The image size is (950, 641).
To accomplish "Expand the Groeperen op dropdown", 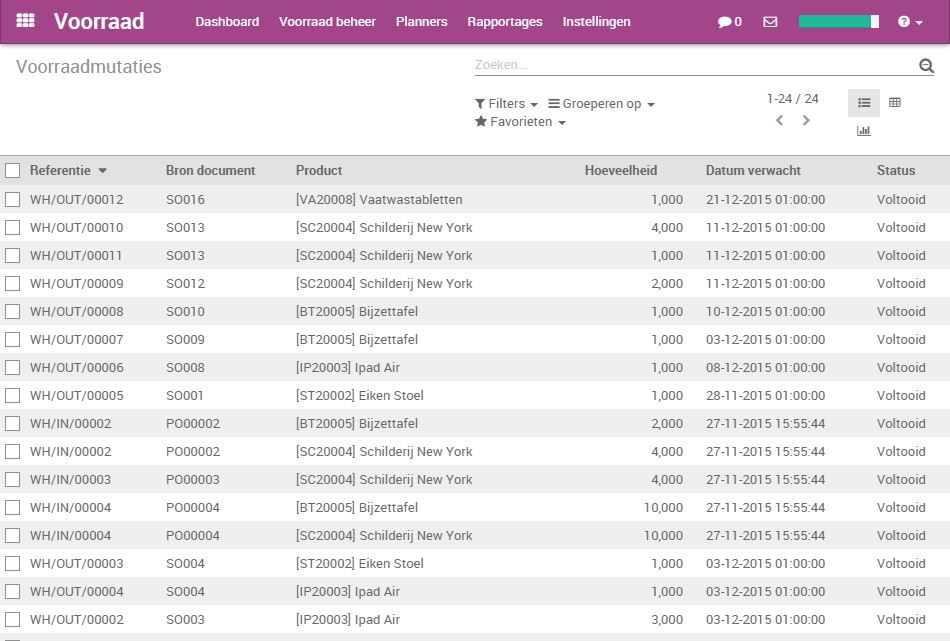I will coord(601,103).
